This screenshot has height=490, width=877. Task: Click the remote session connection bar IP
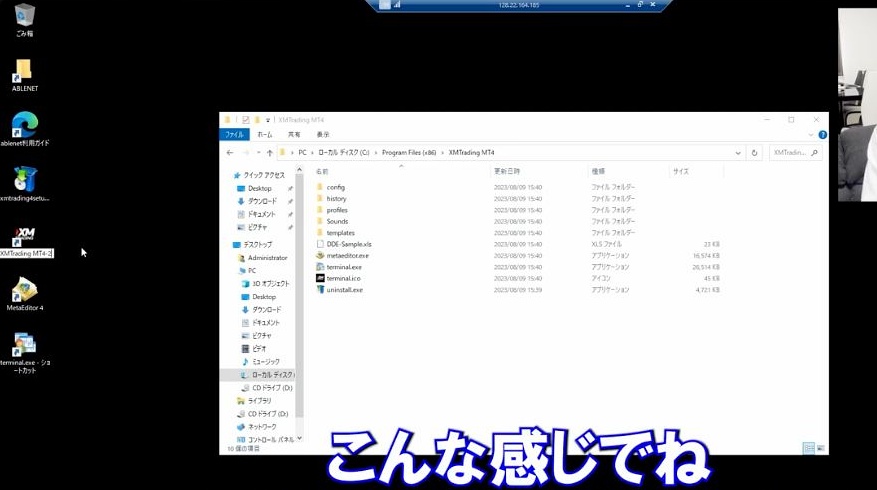point(518,5)
